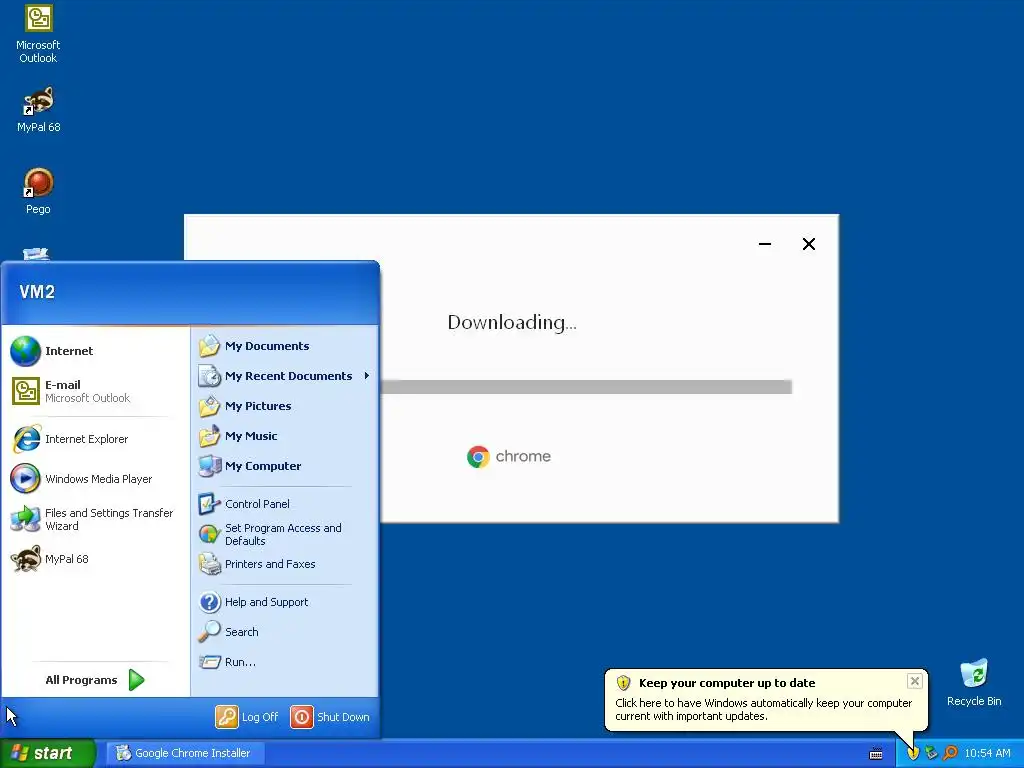The image size is (1024, 768).
Task: Open the Run... dialog
Action: click(x=284, y=662)
